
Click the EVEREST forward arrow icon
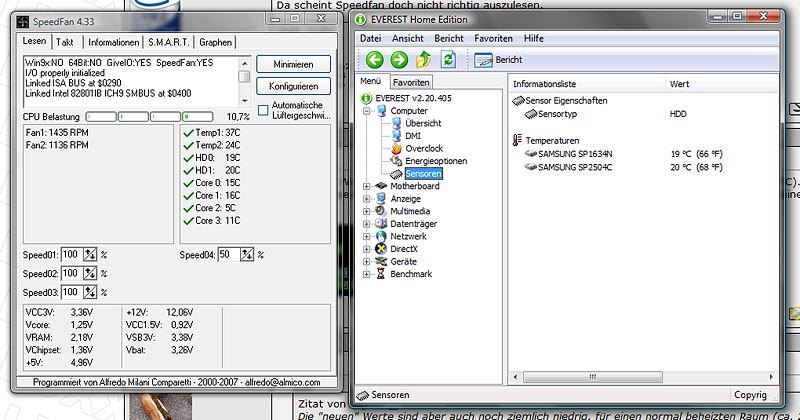pyautogui.click(x=399, y=60)
